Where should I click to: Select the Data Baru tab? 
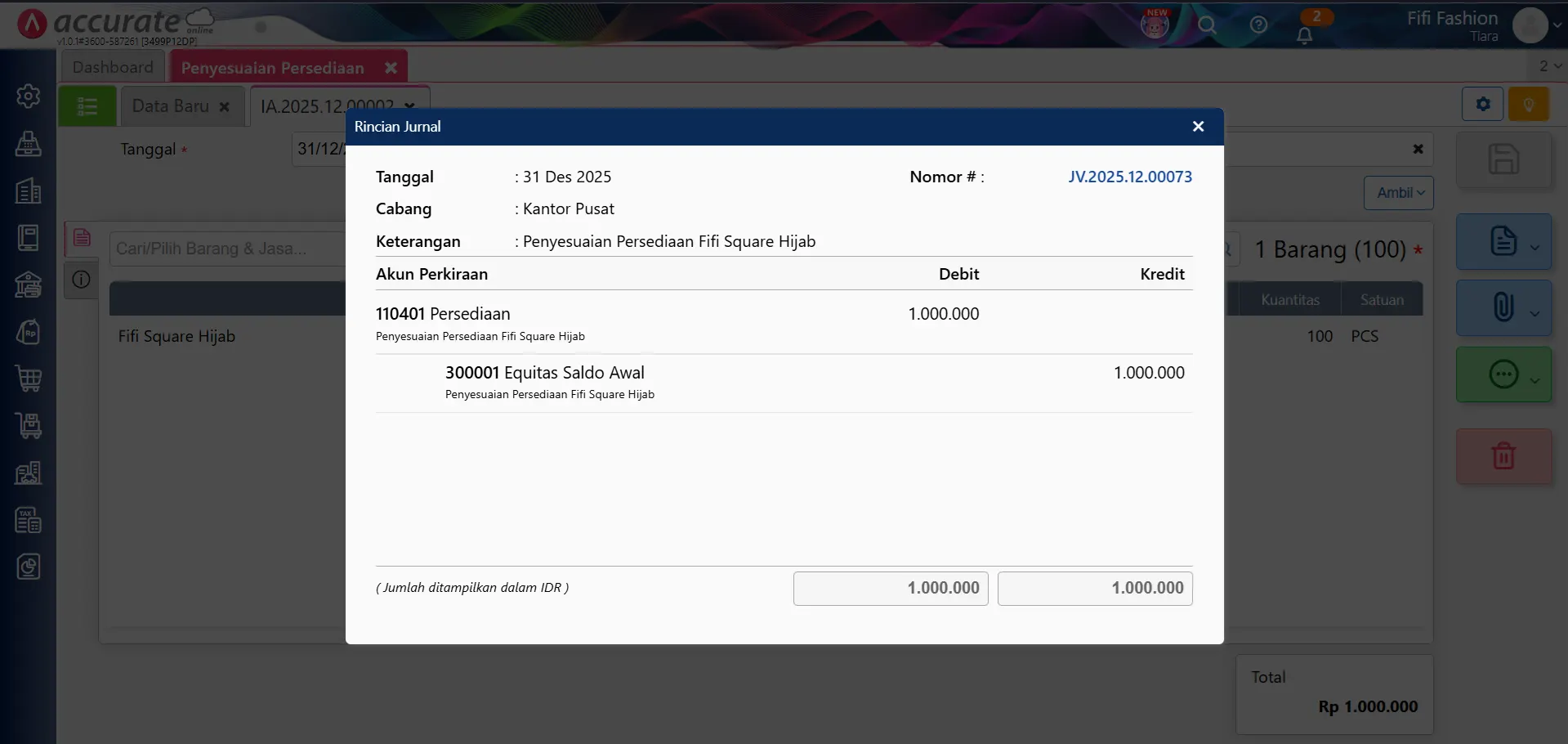point(170,105)
